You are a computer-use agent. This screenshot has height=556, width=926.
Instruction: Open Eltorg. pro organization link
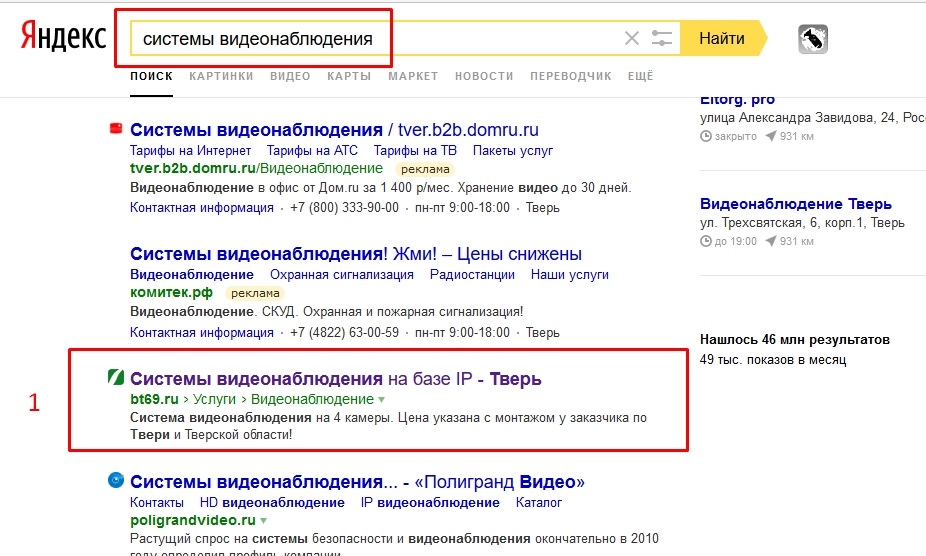[x=738, y=100]
